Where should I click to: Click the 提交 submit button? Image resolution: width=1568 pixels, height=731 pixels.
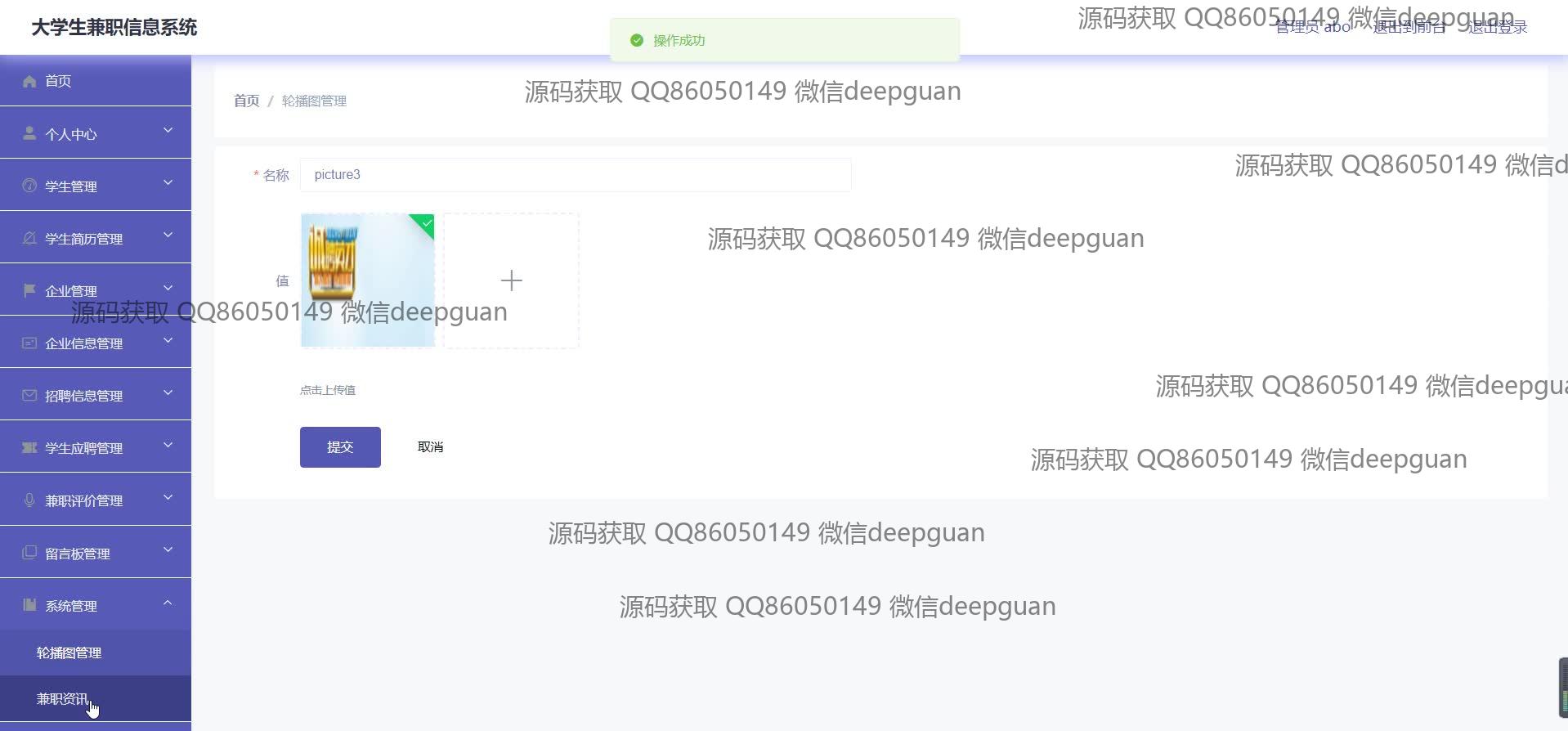340,447
